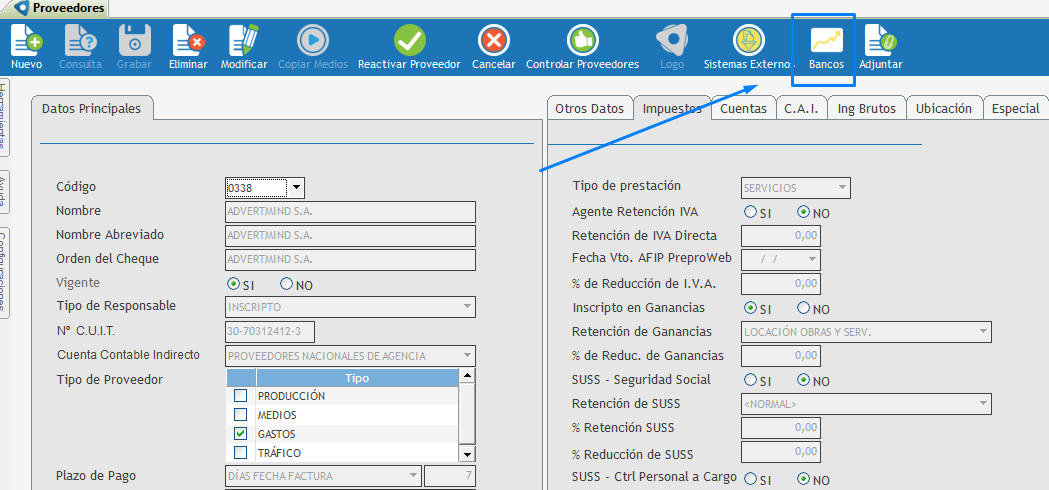Set Agente Retención IVA to SI

click(750, 213)
